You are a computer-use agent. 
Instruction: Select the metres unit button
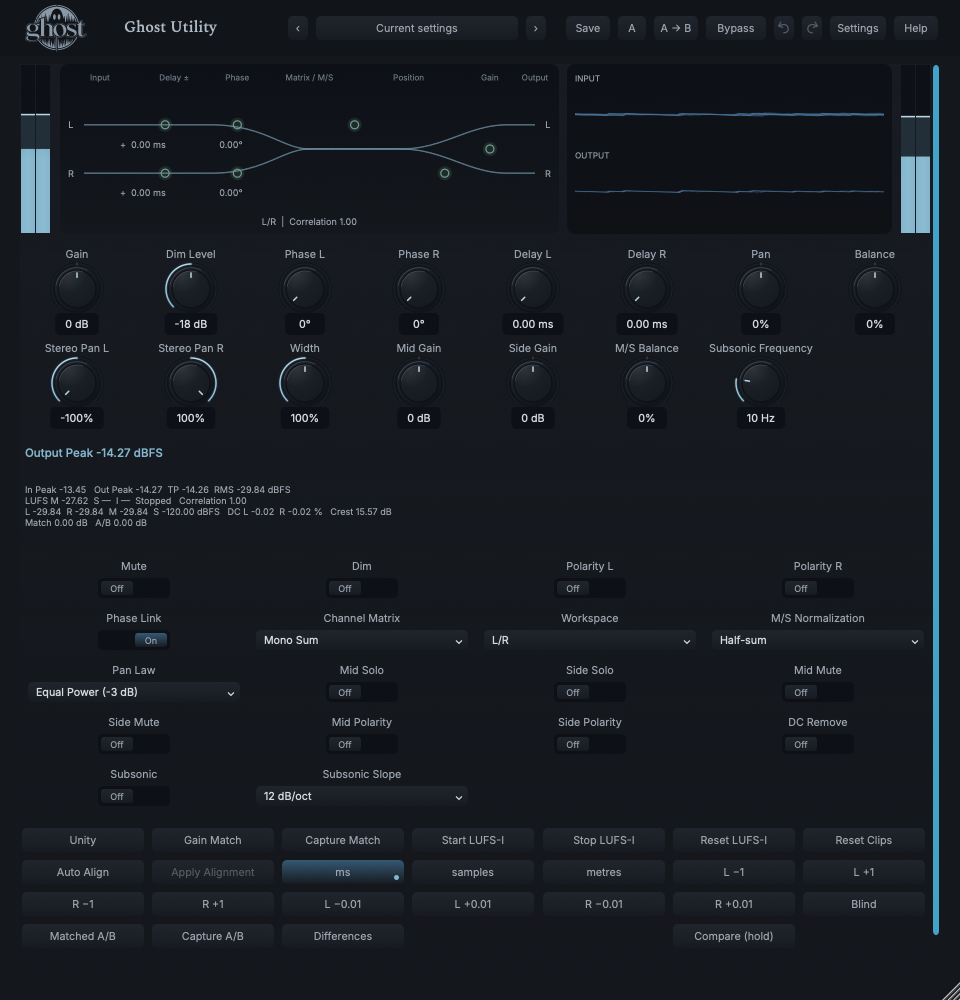tap(603, 872)
